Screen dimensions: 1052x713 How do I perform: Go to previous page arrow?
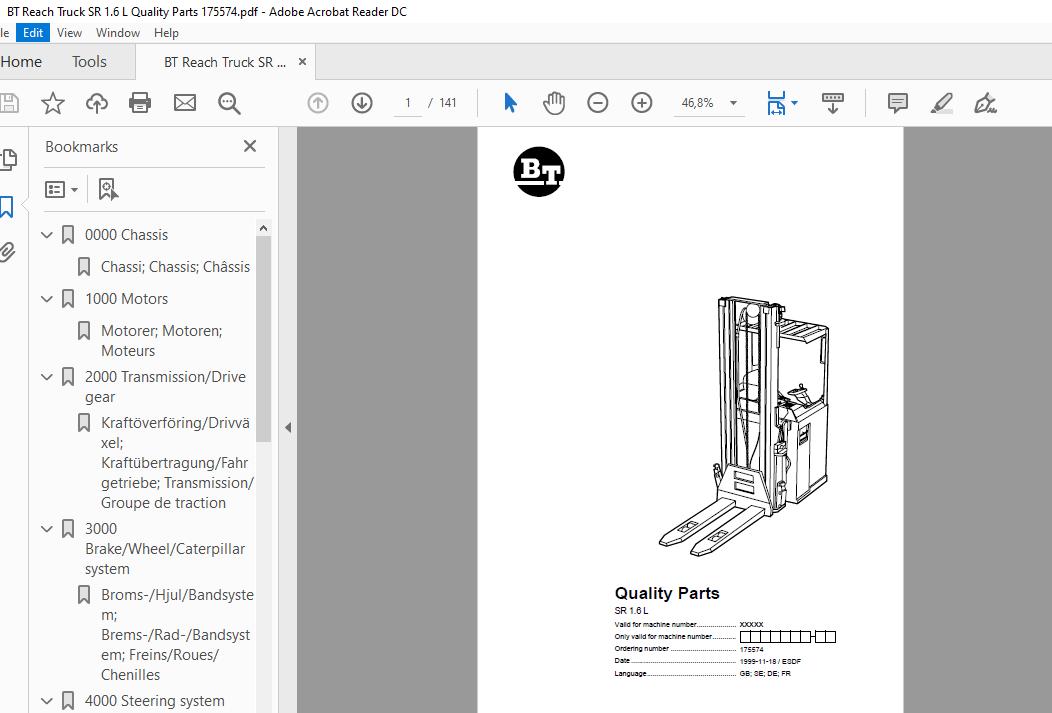pos(318,103)
